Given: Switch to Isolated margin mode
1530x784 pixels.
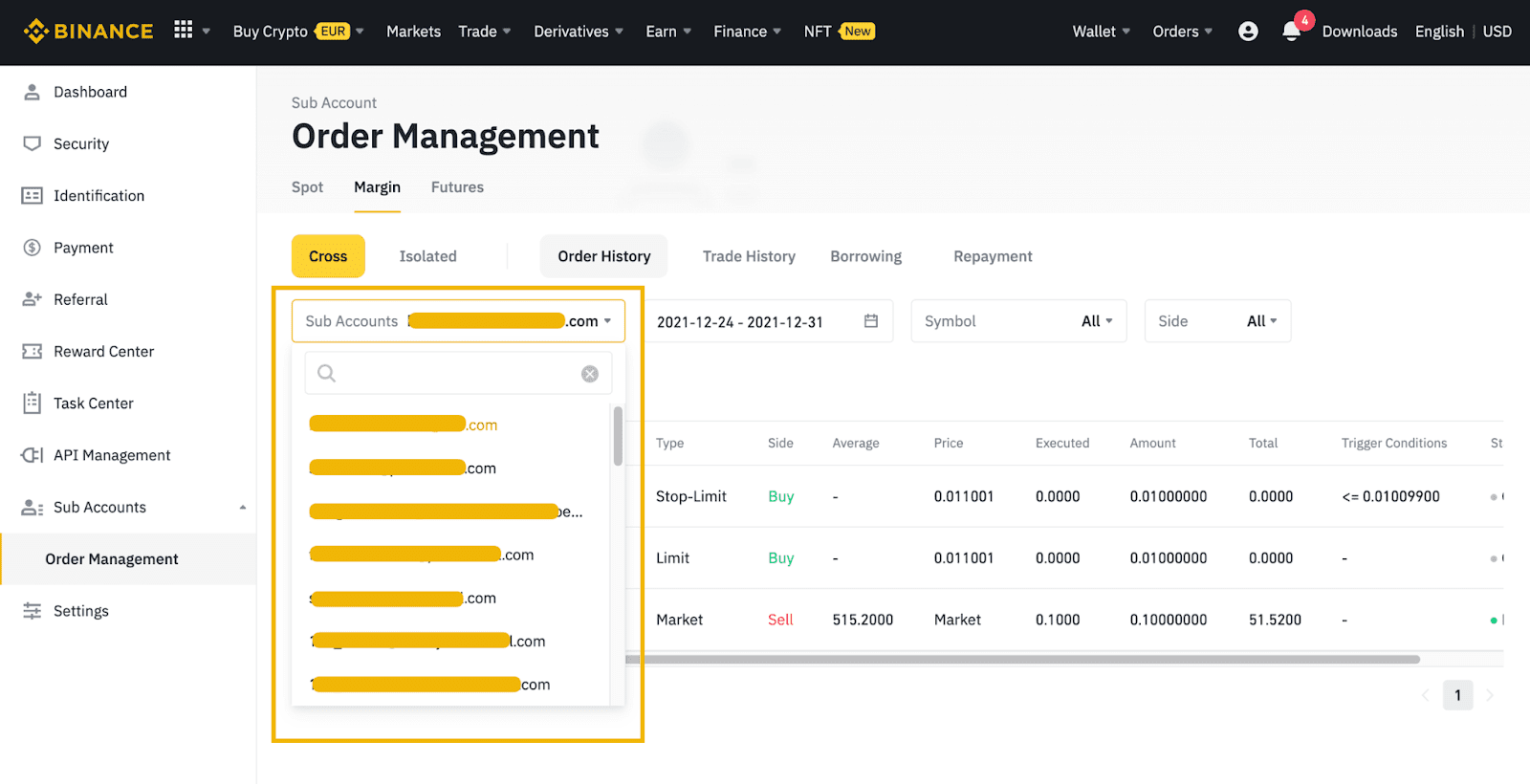Looking at the screenshot, I should pos(427,256).
